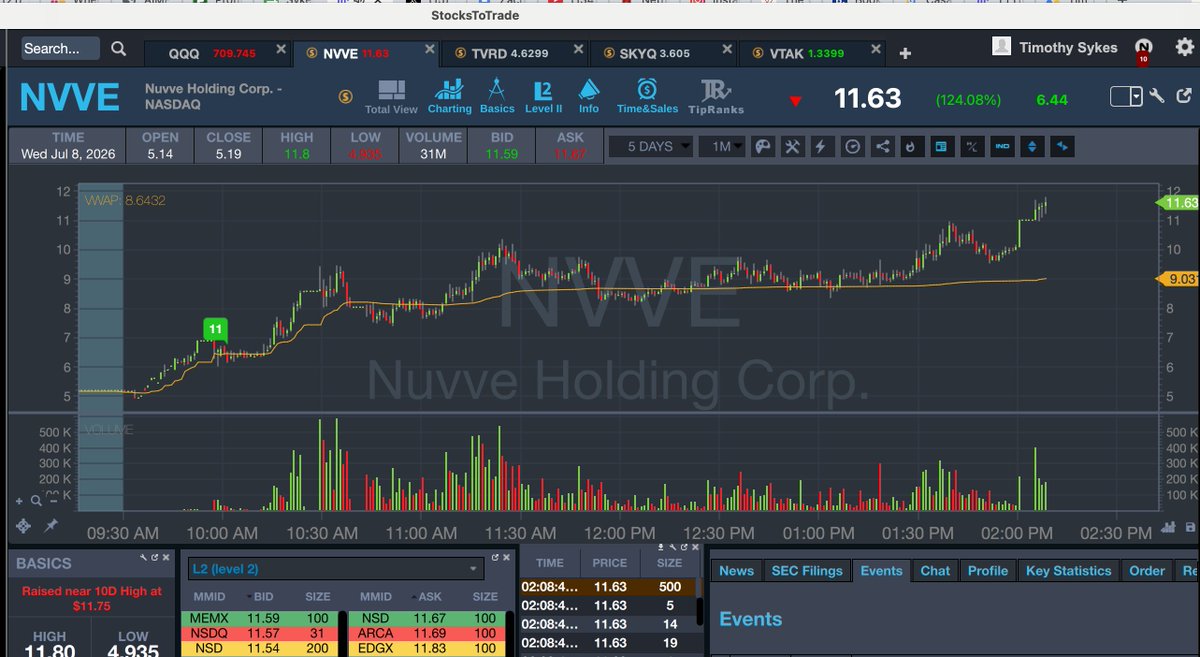Open the Chat tab
The height and width of the screenshot is (657, 1200).
tap(935, 571)
